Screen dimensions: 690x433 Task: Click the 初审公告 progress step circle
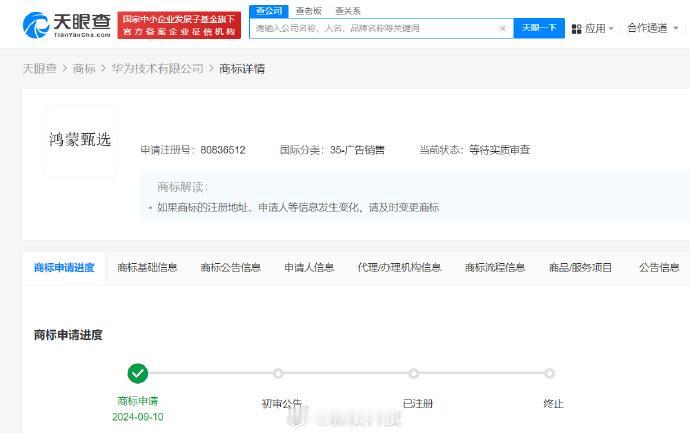click(x=278, y=374)
